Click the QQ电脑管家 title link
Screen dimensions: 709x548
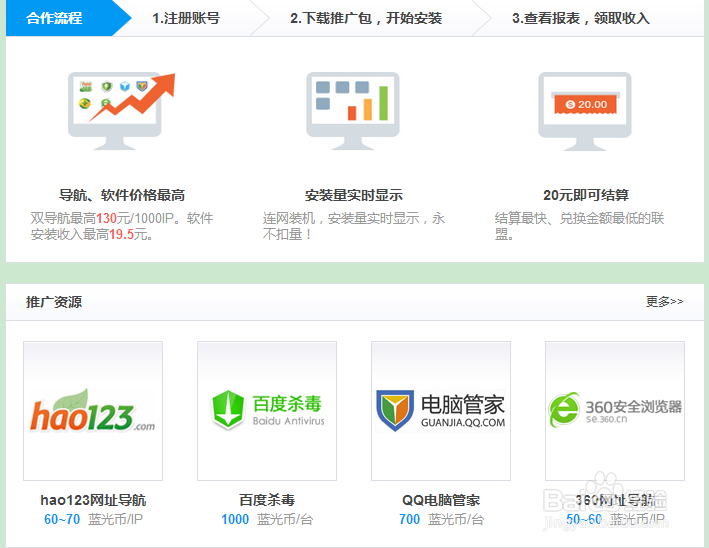pos(441,500)
